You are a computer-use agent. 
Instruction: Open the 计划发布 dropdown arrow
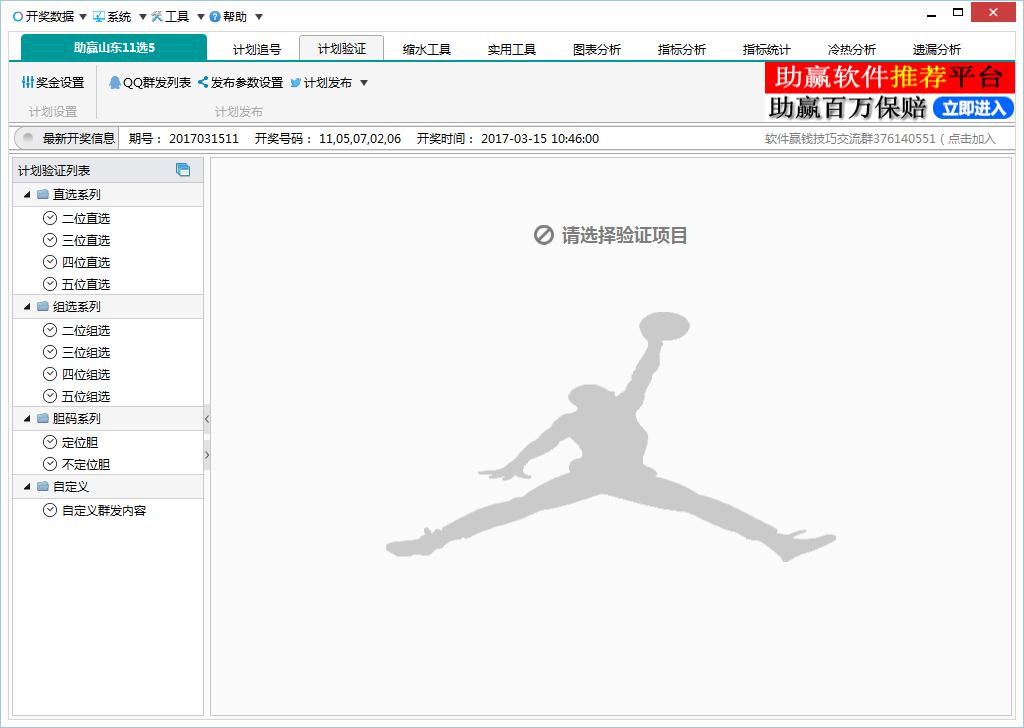[x=364, y=83]
